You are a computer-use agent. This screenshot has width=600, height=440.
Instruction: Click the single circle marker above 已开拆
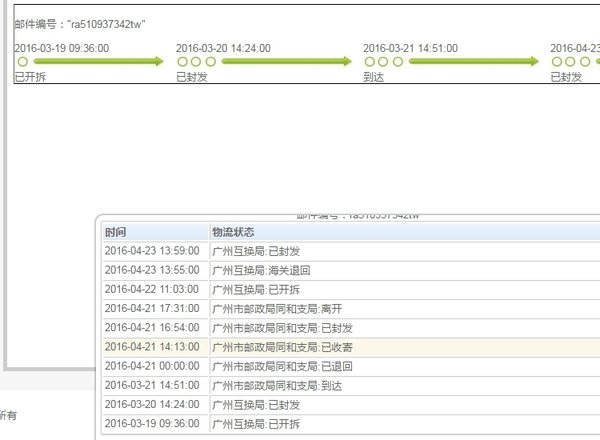[x=23, y=61]
